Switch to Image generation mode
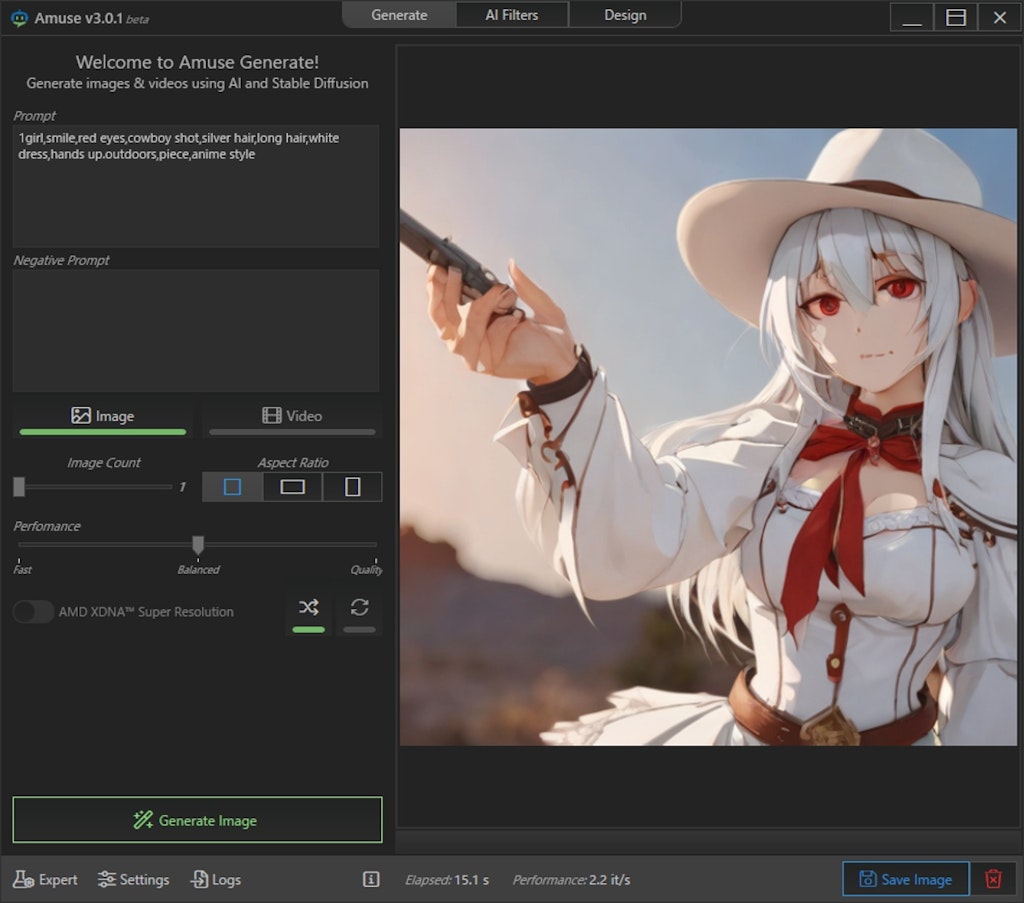 103,416
